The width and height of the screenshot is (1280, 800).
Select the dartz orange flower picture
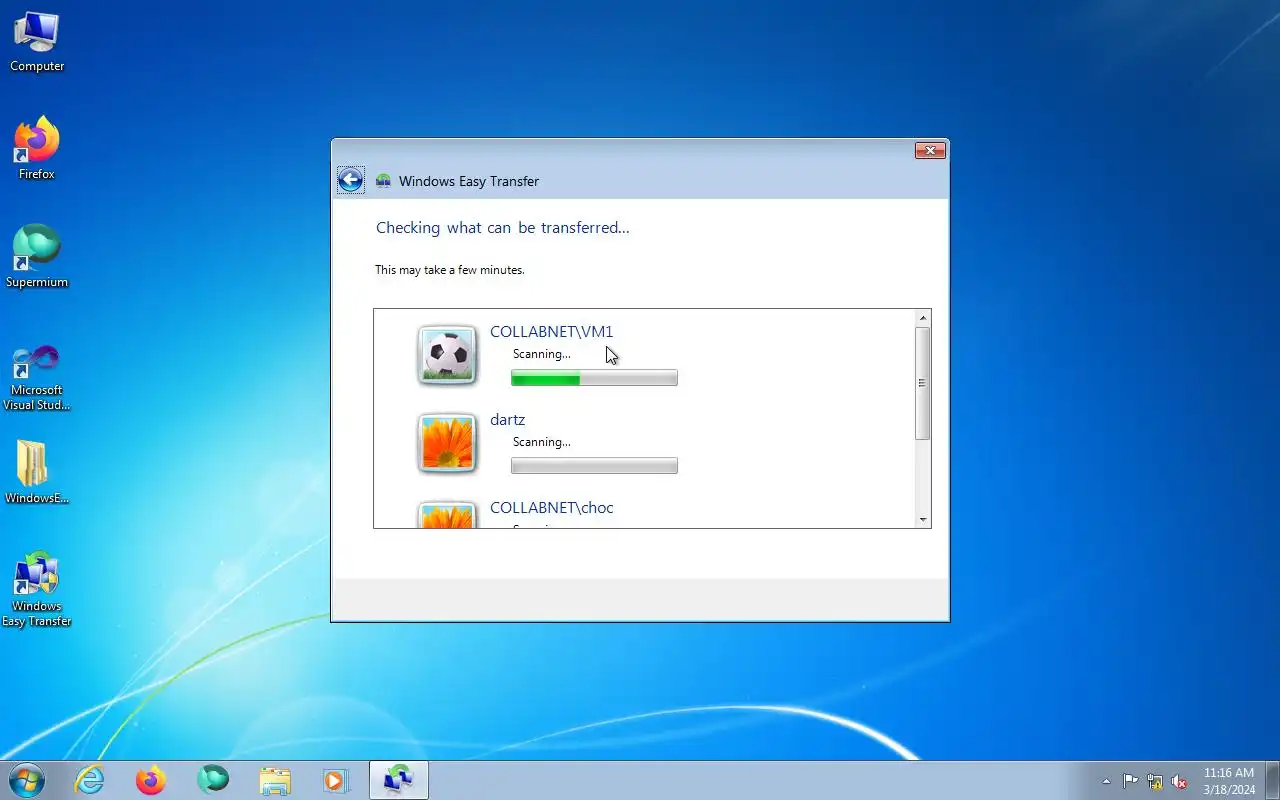[x=447, y=443]
